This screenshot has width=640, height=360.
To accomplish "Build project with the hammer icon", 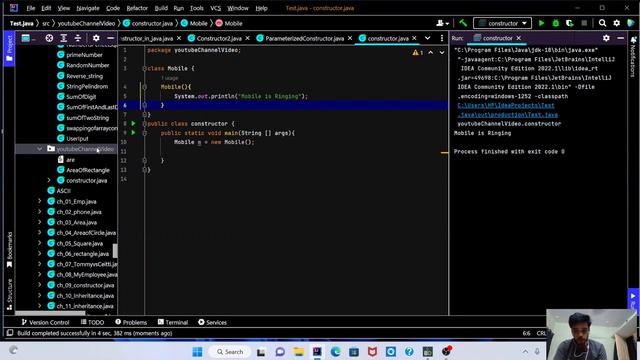I will click(463, 23).
